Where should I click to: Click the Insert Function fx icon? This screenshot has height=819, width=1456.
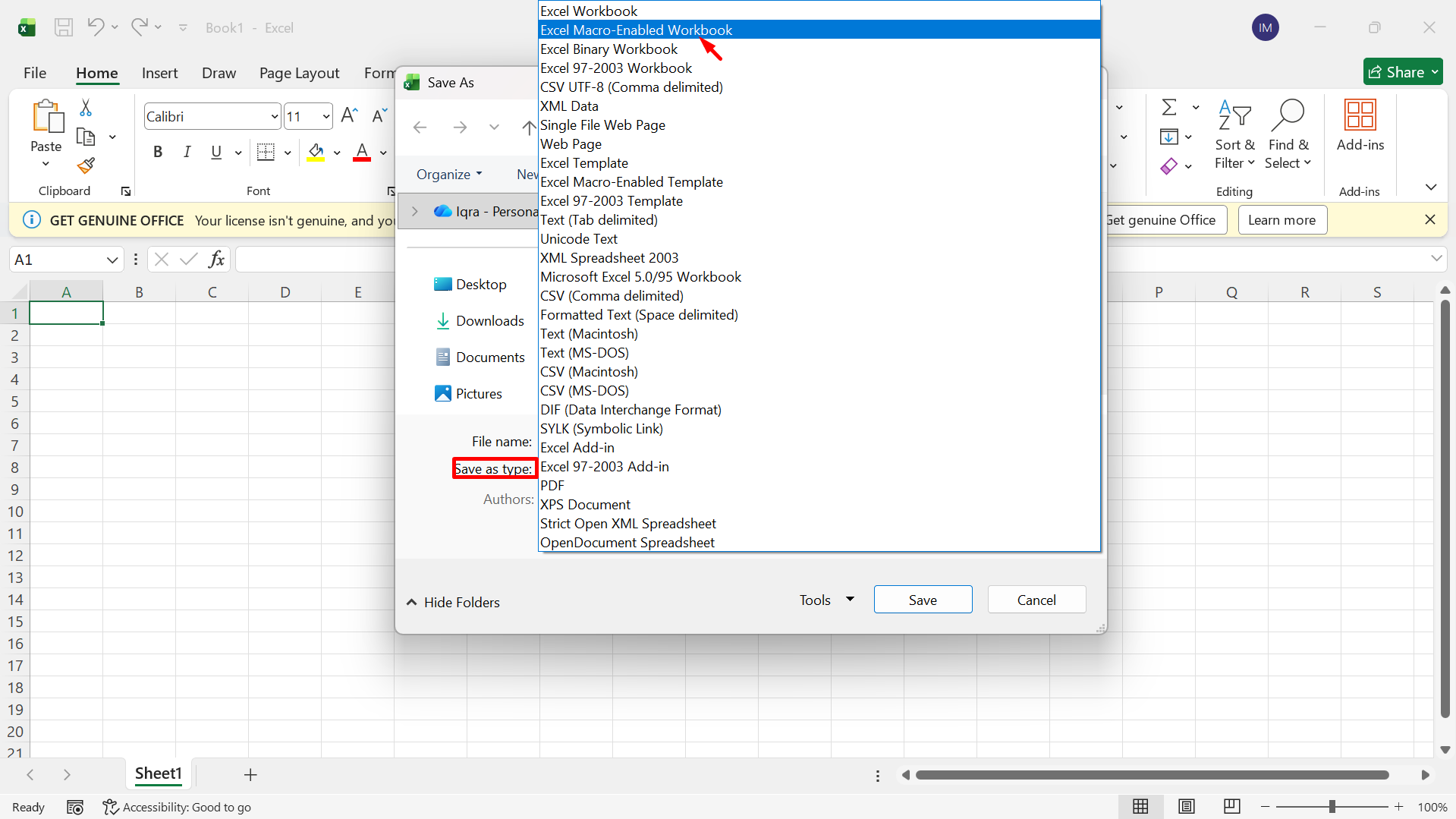point(216,260)
